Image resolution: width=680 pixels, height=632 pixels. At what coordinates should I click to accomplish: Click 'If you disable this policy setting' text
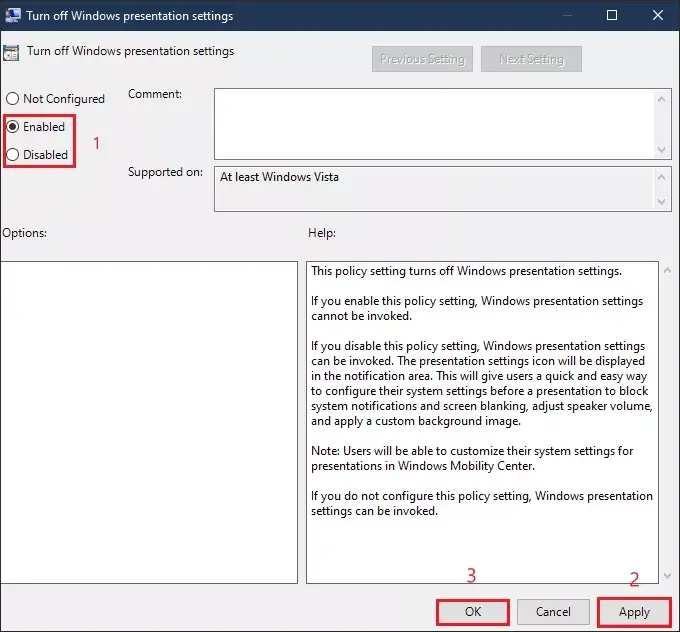click(482, 383)
